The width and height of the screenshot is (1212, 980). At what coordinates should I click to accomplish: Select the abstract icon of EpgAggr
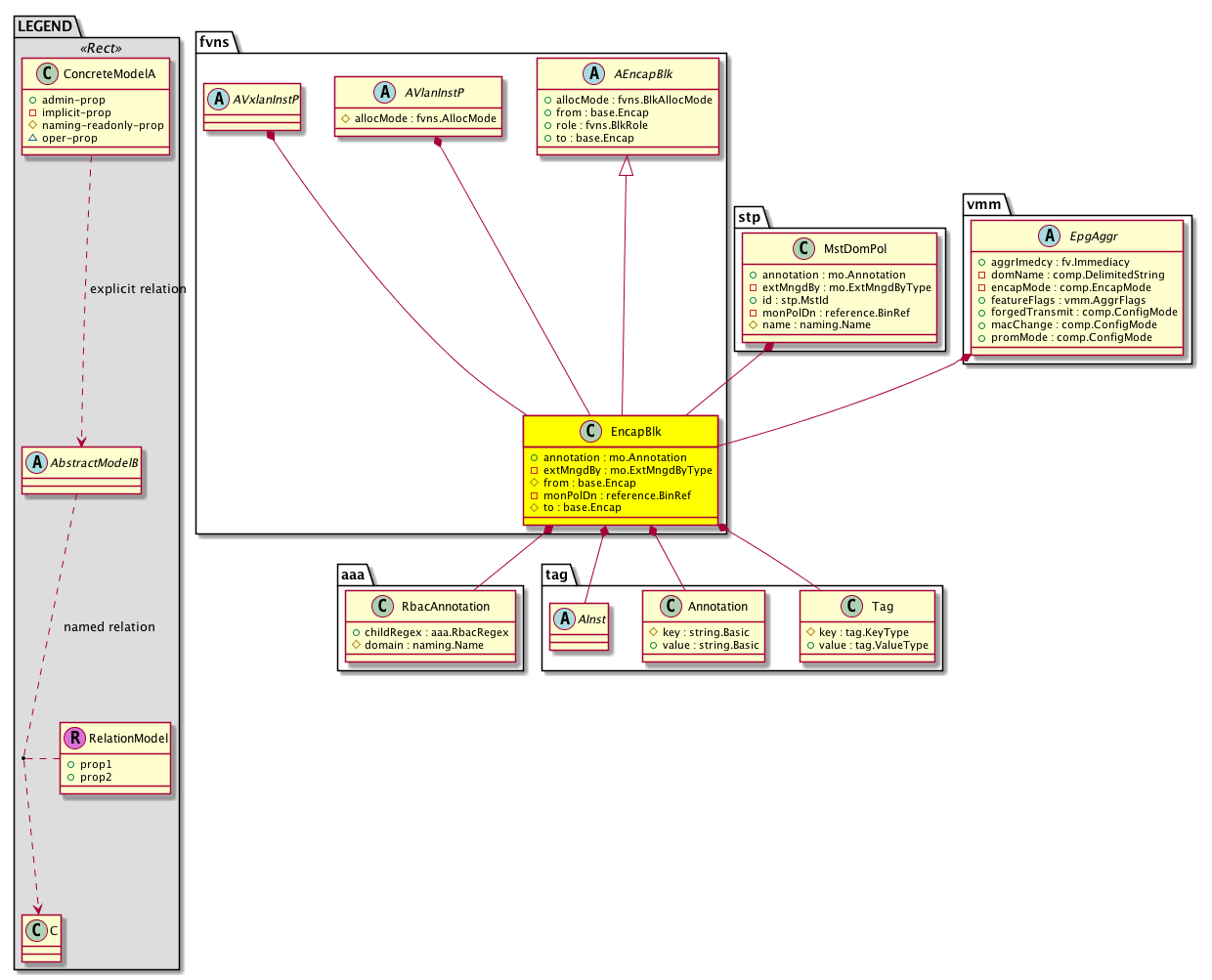pyautogui.click(x=1049, y=236)
